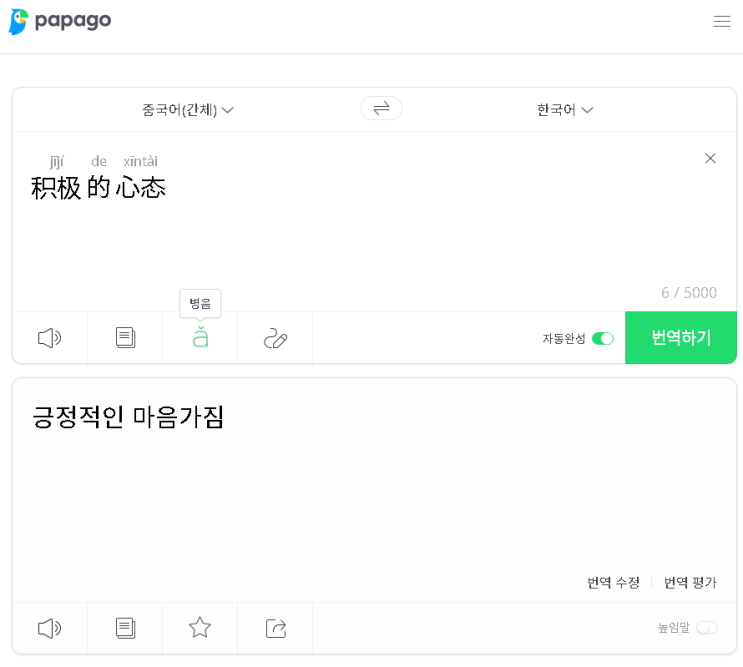The height and width of the screenshot is (667, 743).
Task: Open the handwriting input icon
Action: 275,338
